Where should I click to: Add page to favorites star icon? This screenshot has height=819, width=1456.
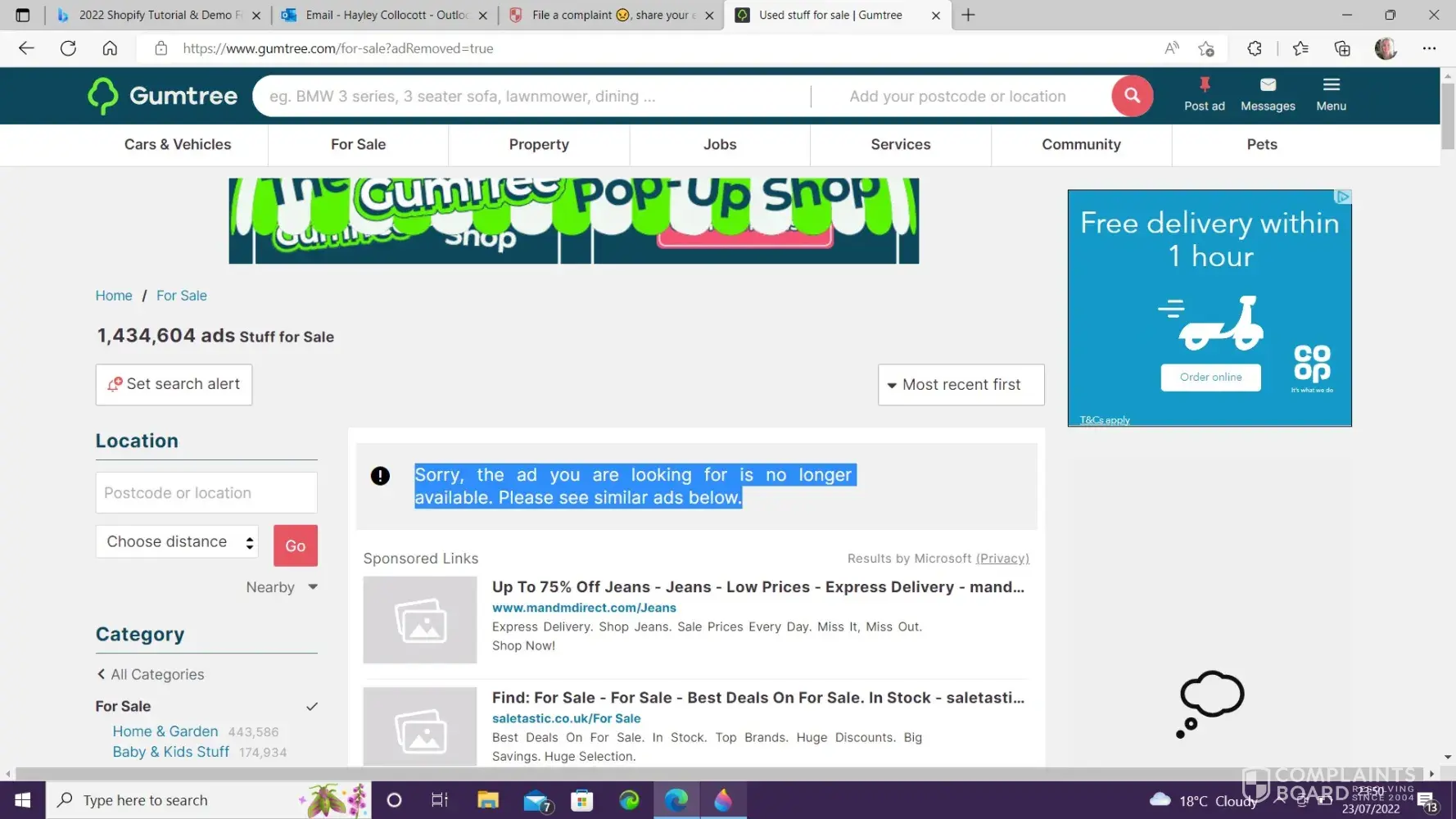click(1205, 48)
